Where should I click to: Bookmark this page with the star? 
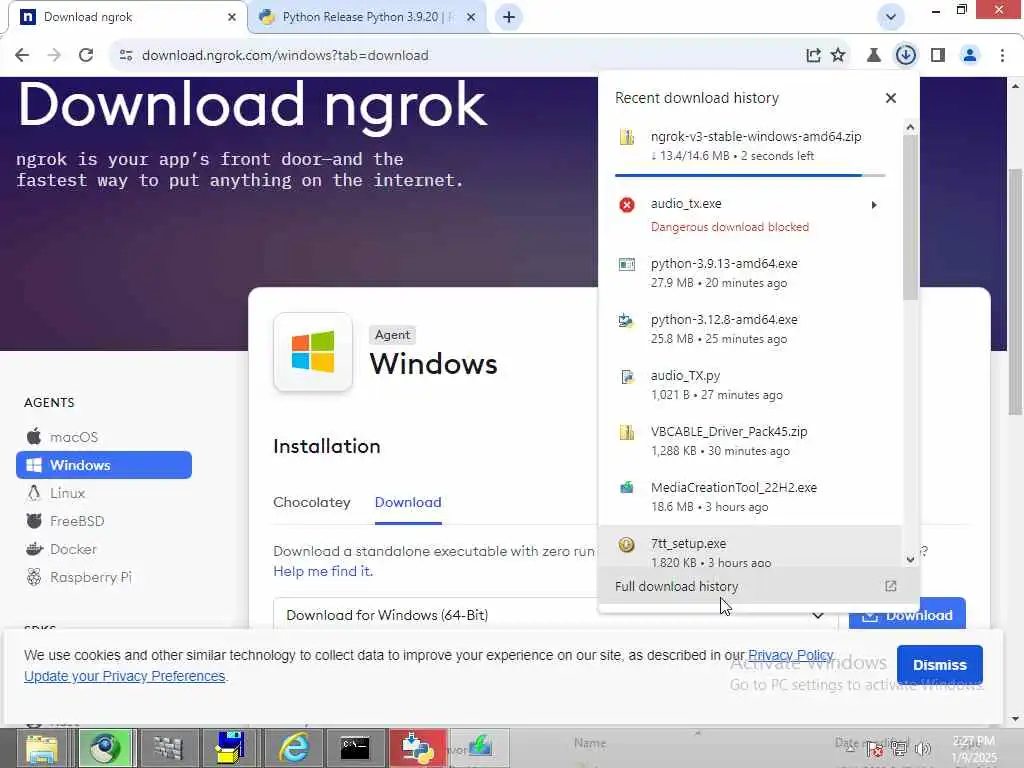(x=838, y=56)
